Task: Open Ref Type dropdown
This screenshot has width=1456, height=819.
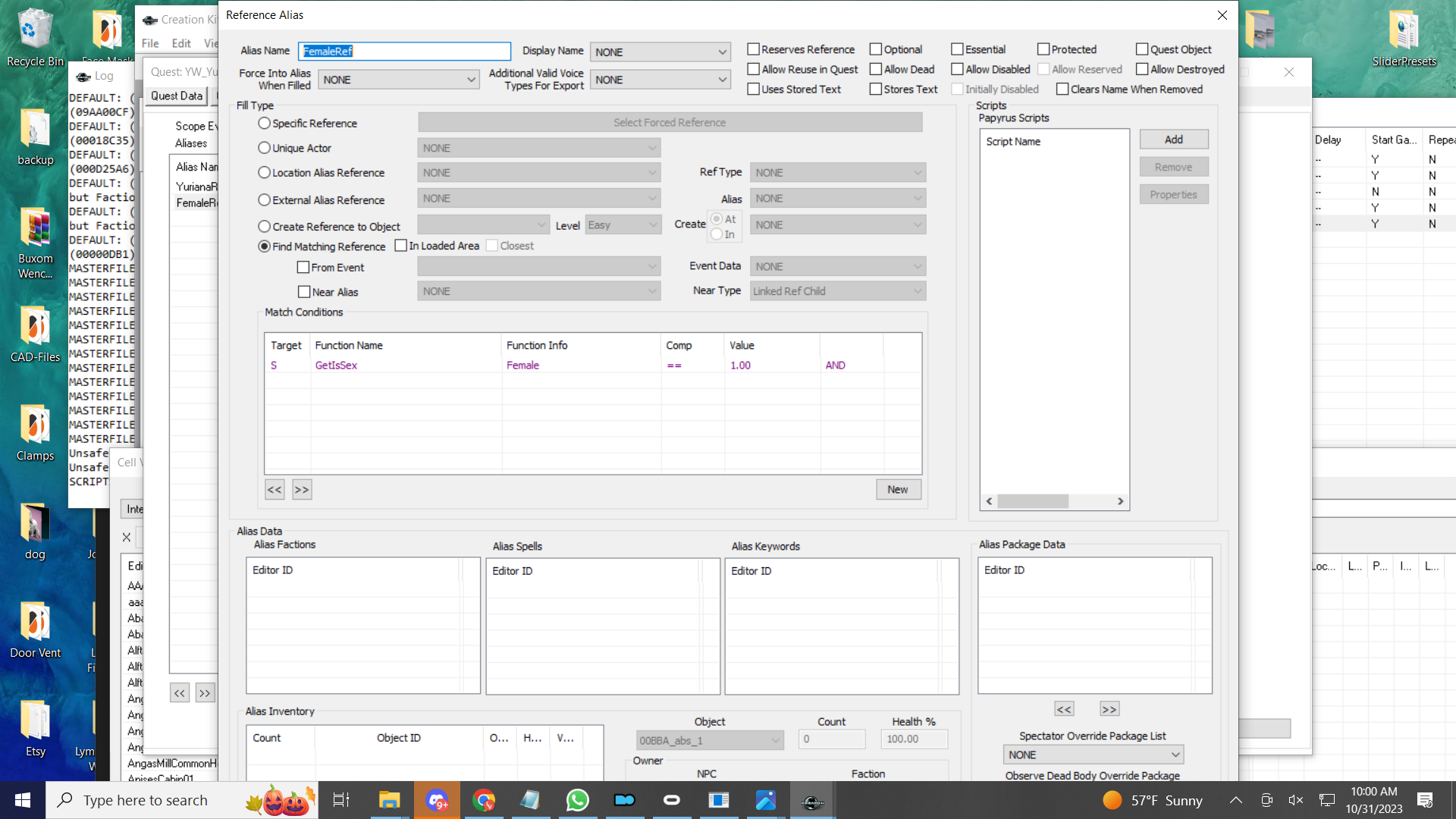Action: click(838, 173)
